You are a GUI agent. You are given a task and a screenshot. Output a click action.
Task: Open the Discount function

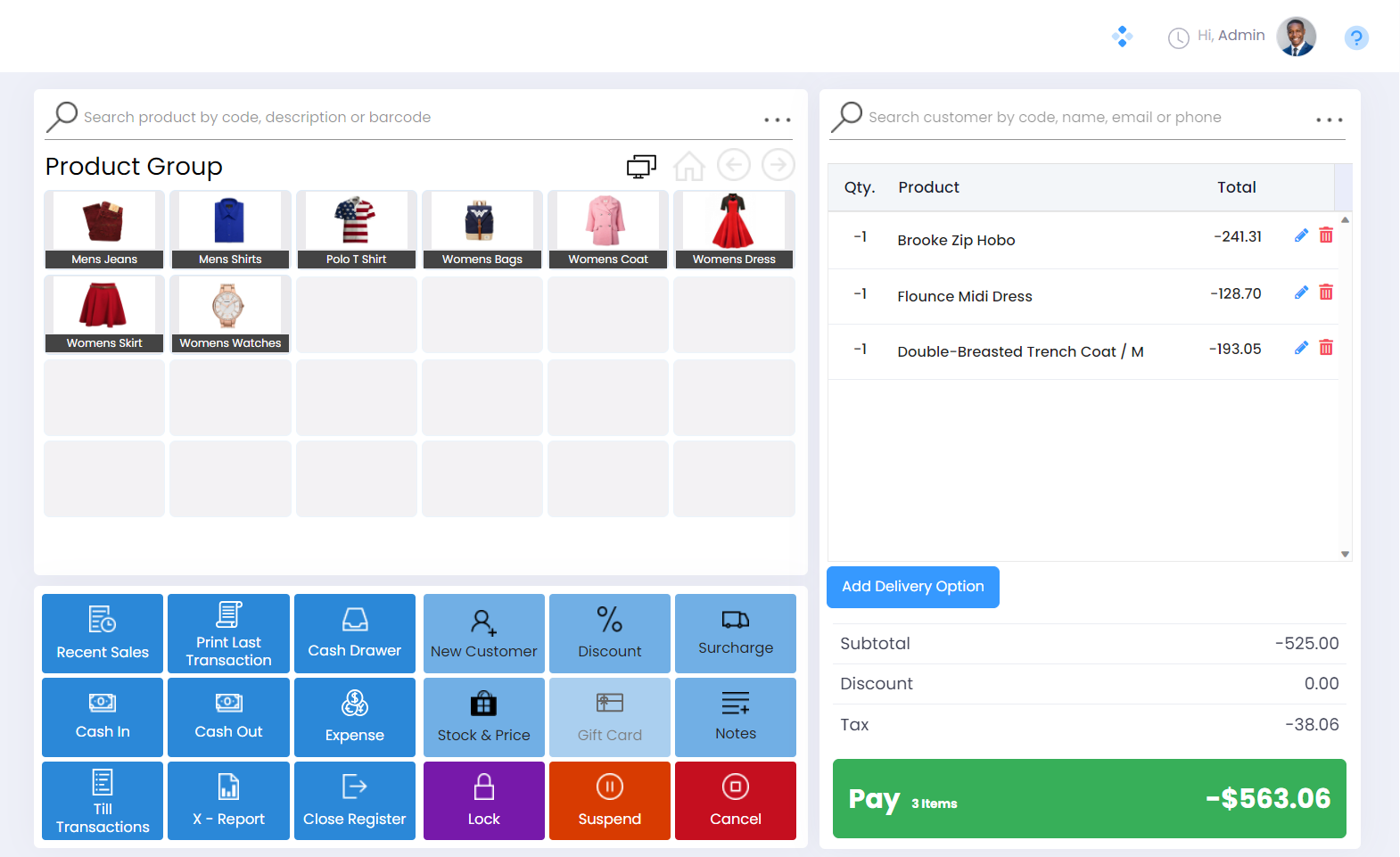click(x=609, y=633)
